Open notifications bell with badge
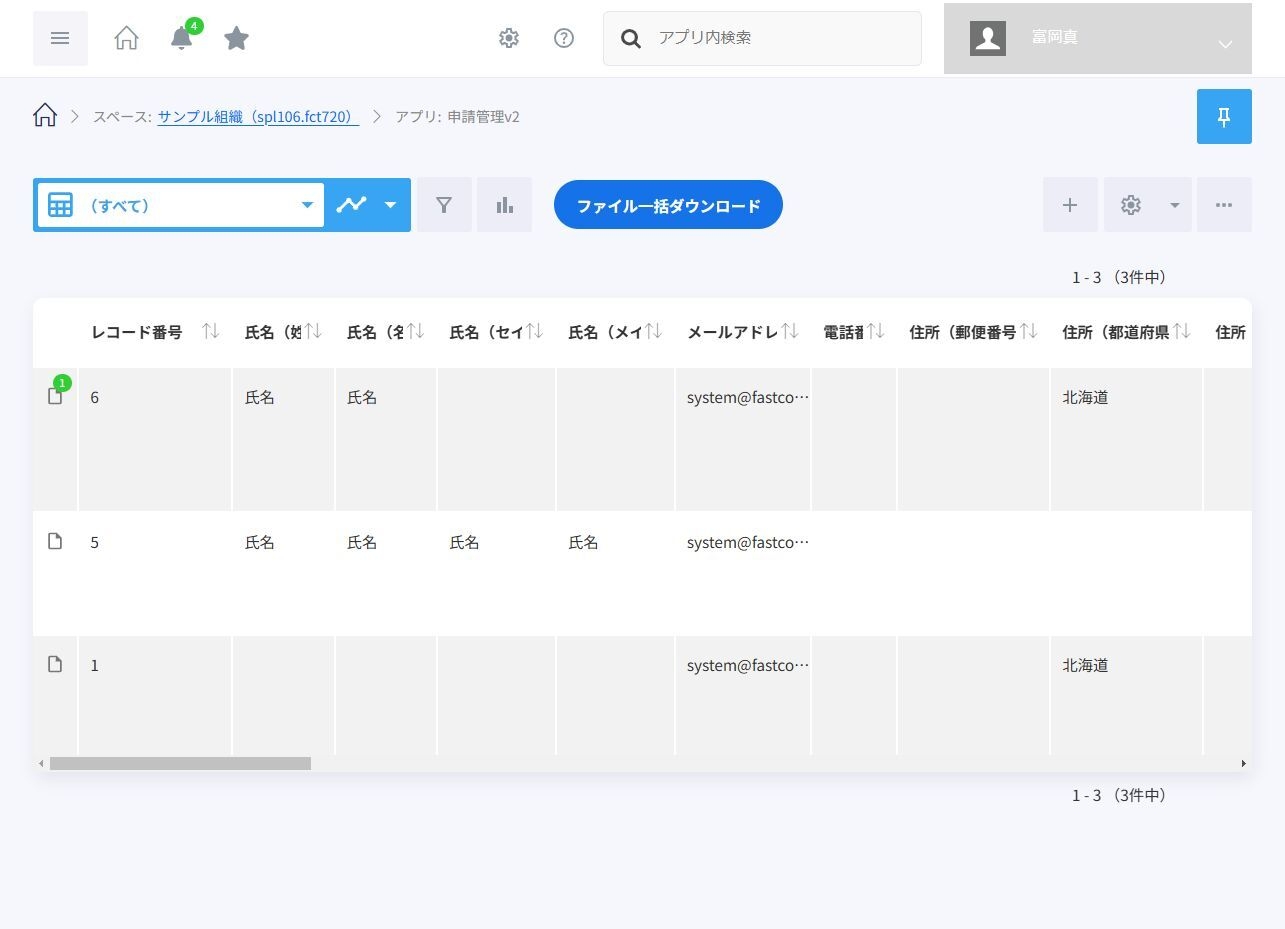This screenshot has width=1285, height=929. pyautogui.click(x=181, y=38)
